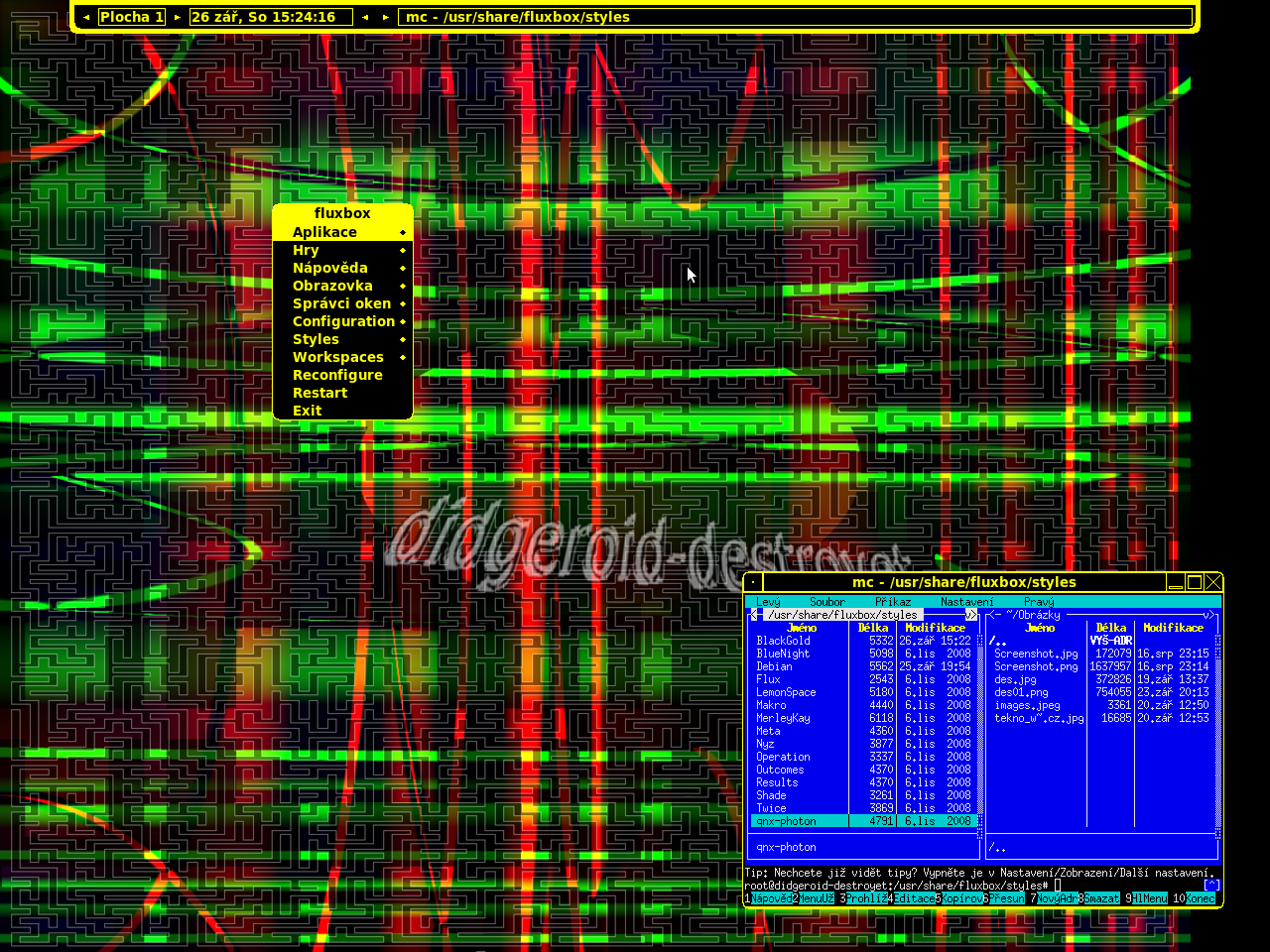This screenshot has height=952, width=1270.
Task: Open Nápověda submenu in fluxbox menu
Action: [342, 268]
